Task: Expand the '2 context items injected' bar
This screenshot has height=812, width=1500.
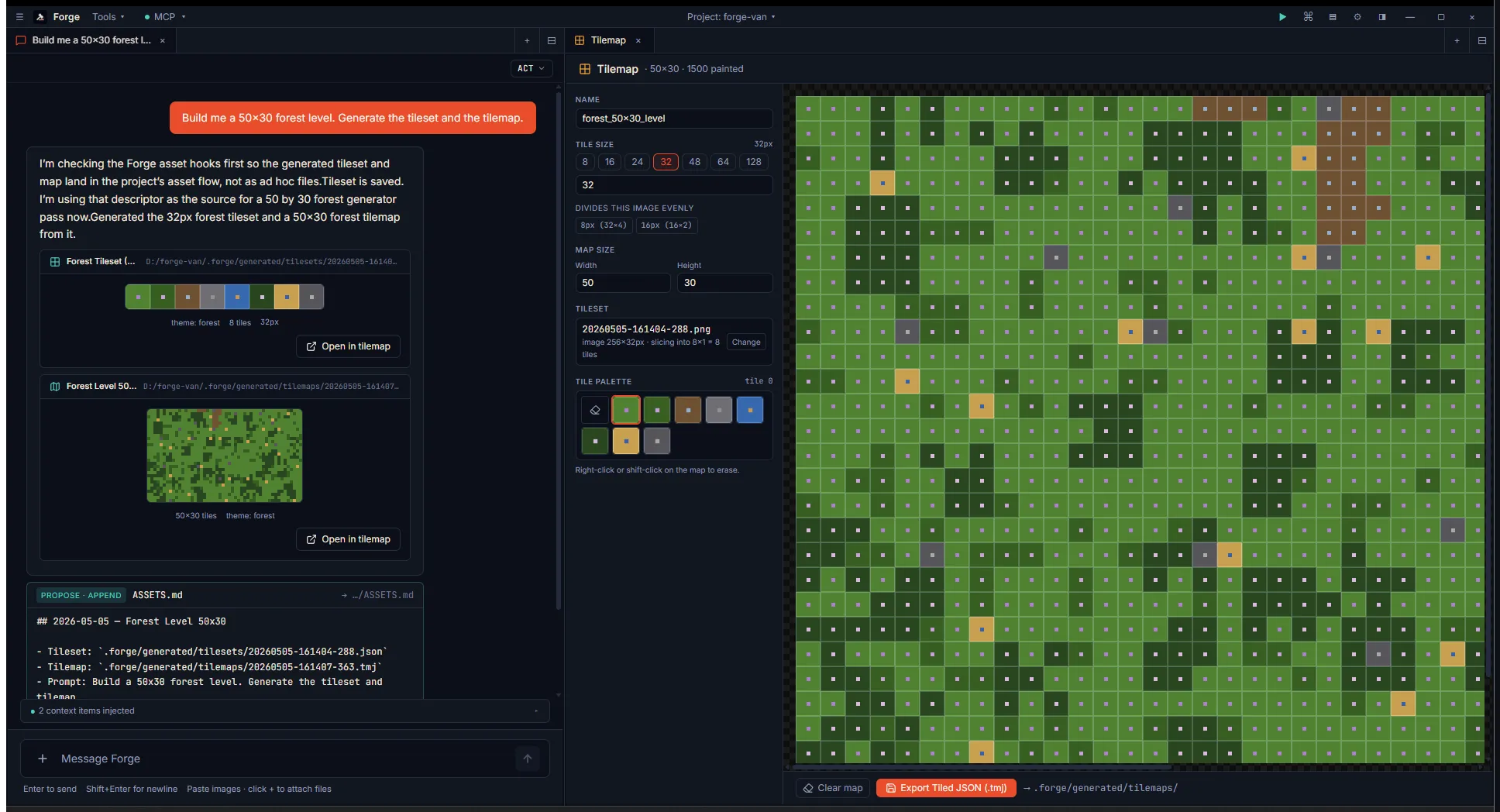Action: point(285,710)
